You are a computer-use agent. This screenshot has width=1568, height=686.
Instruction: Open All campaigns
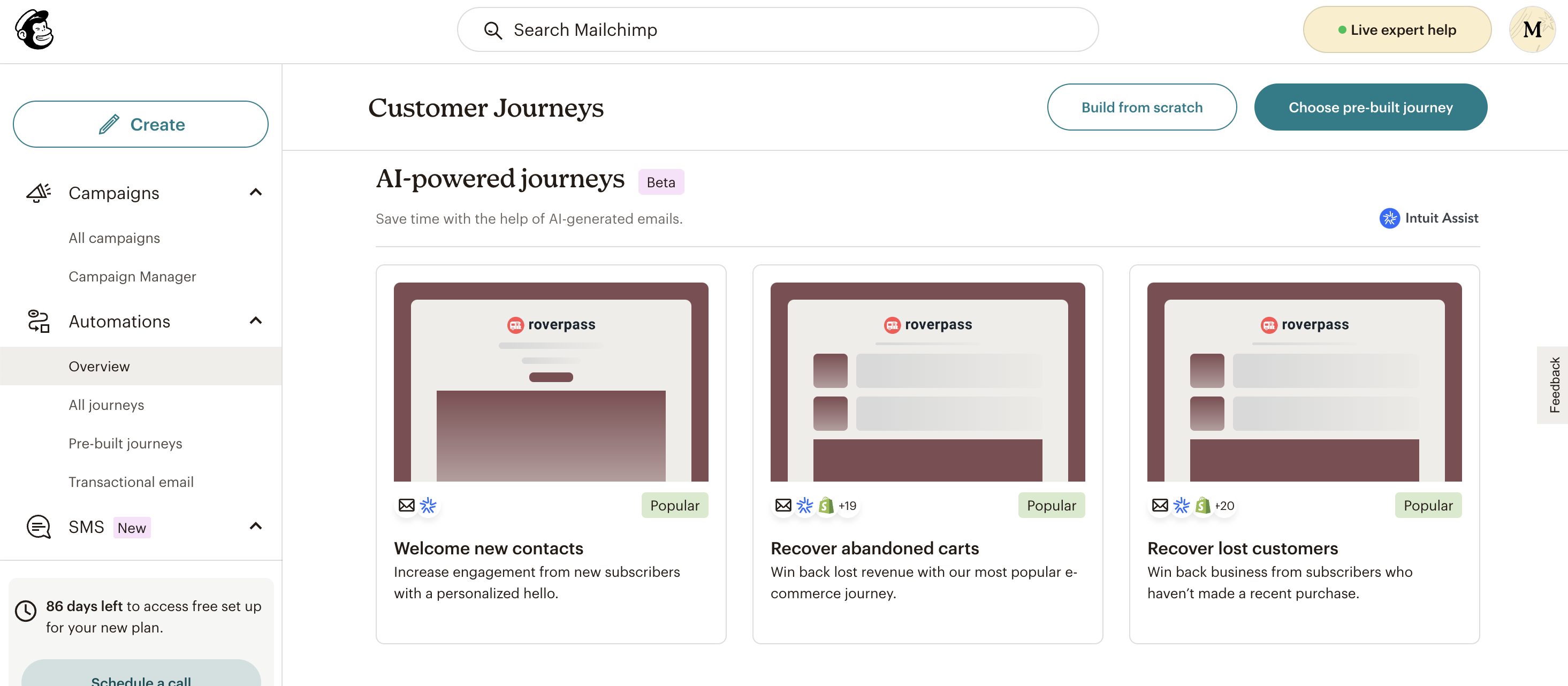[x=115, y=238]
